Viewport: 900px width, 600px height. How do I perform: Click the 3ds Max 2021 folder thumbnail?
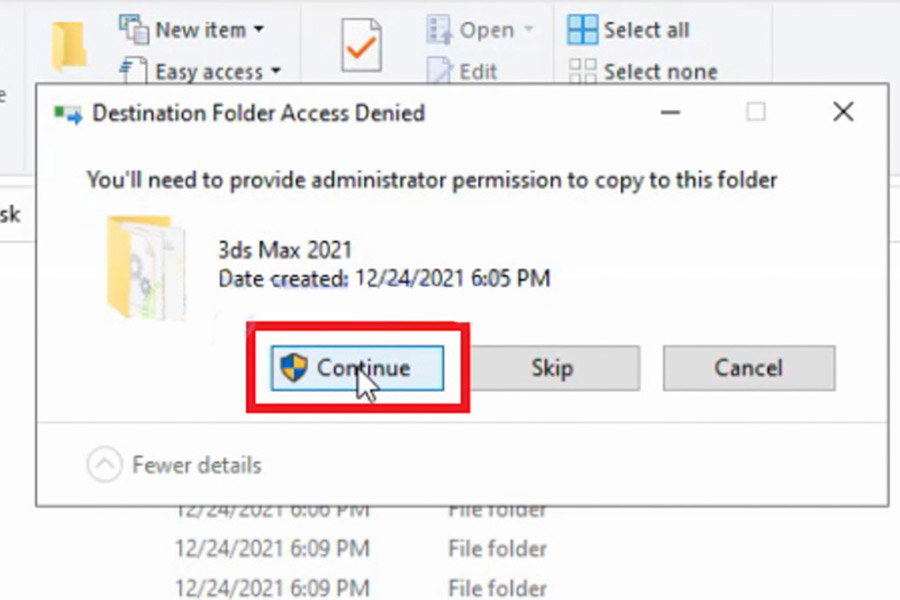[146, 268]
